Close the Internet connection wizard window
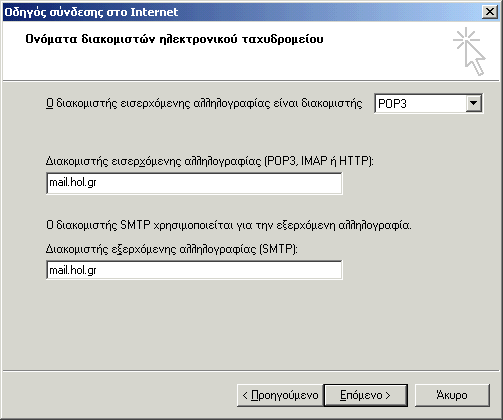The image size is (503, 420). 490,12
